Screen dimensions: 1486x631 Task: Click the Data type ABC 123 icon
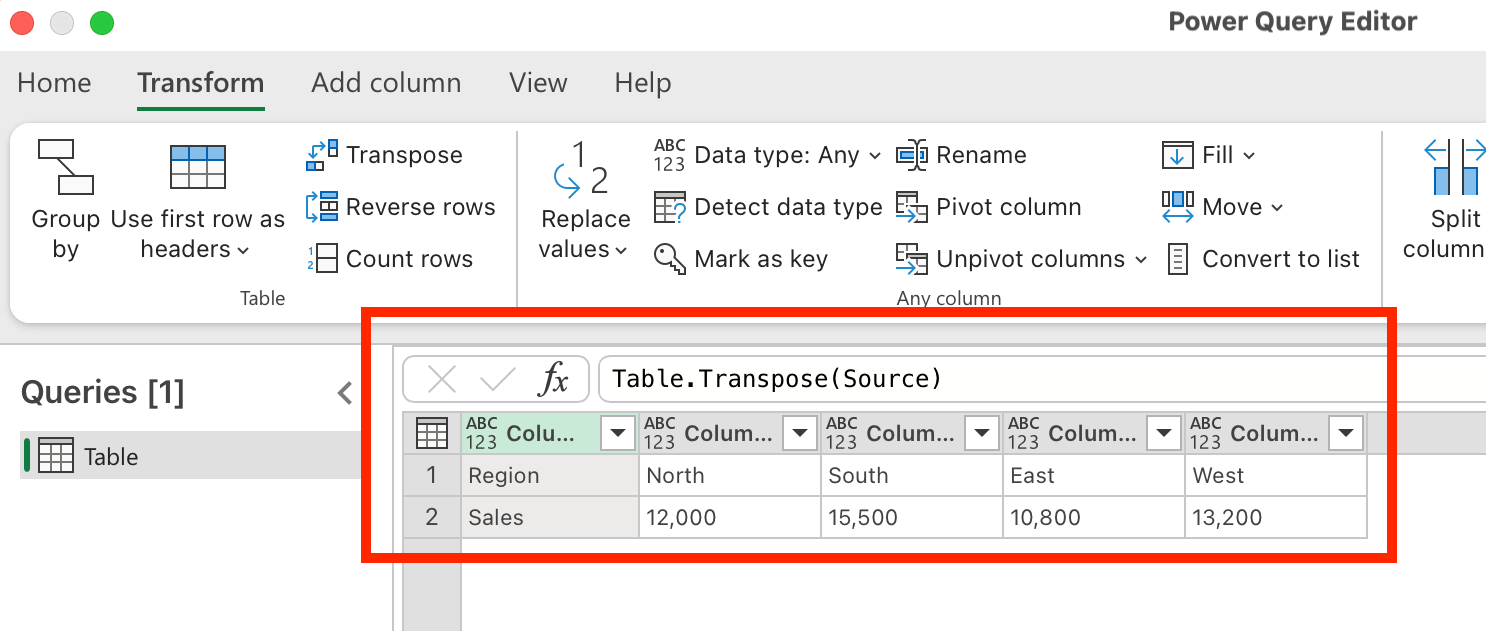click(x=670, y=155)
